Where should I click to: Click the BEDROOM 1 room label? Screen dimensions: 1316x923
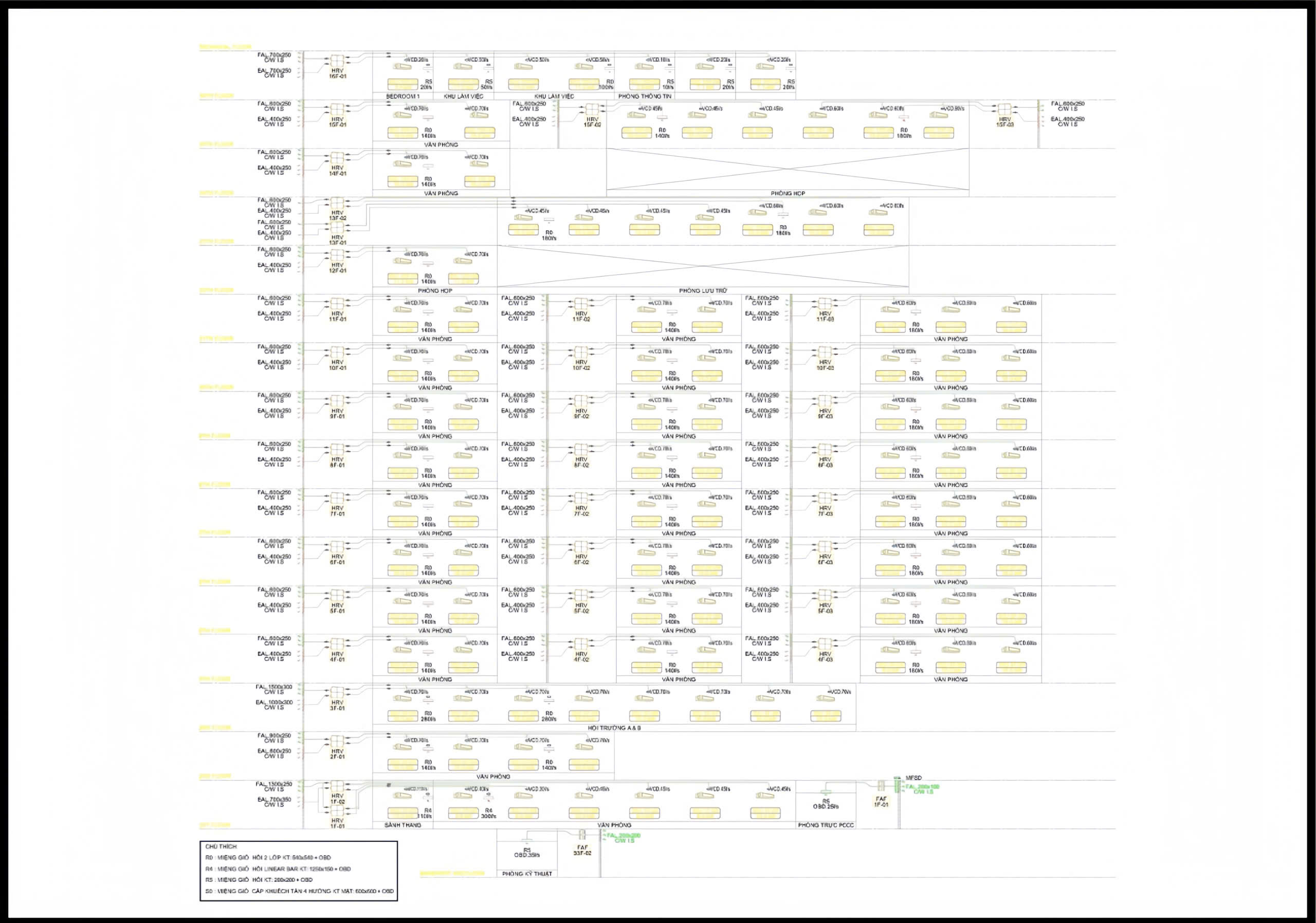tap(403, 96)
